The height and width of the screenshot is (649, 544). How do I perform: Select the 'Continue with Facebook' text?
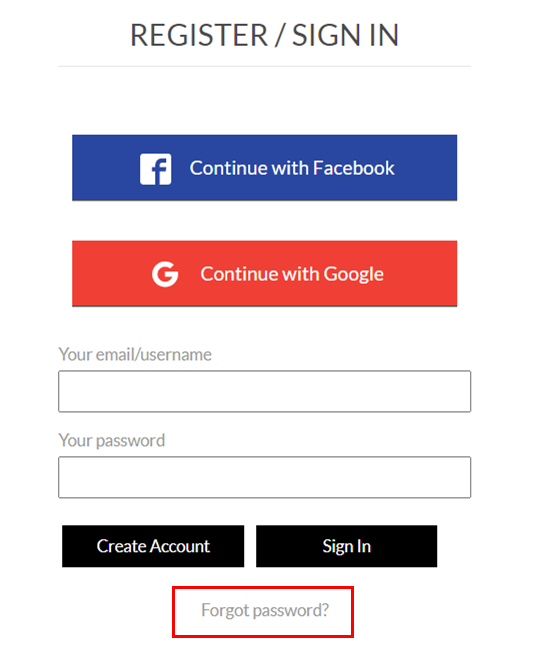(x=292, y=168)
